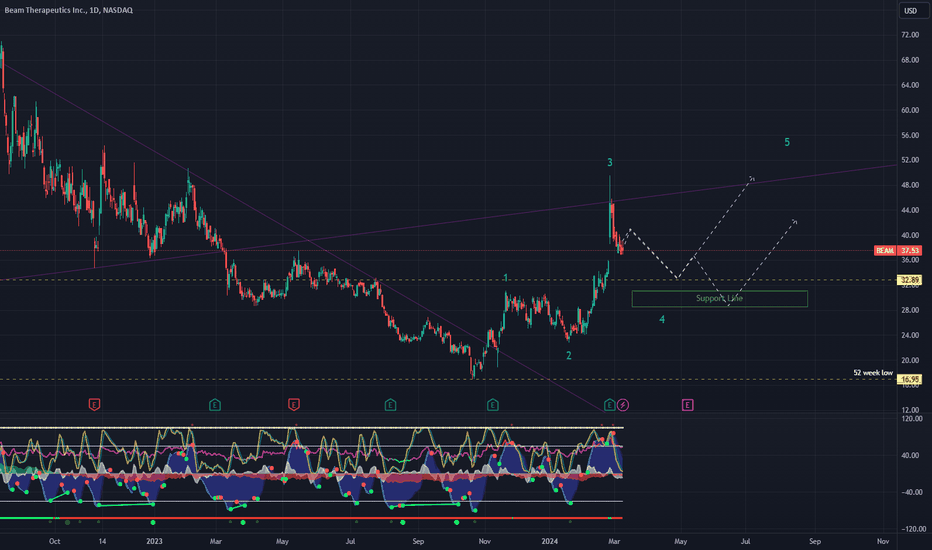Select the wave label '1'

(x=505, y=278)
